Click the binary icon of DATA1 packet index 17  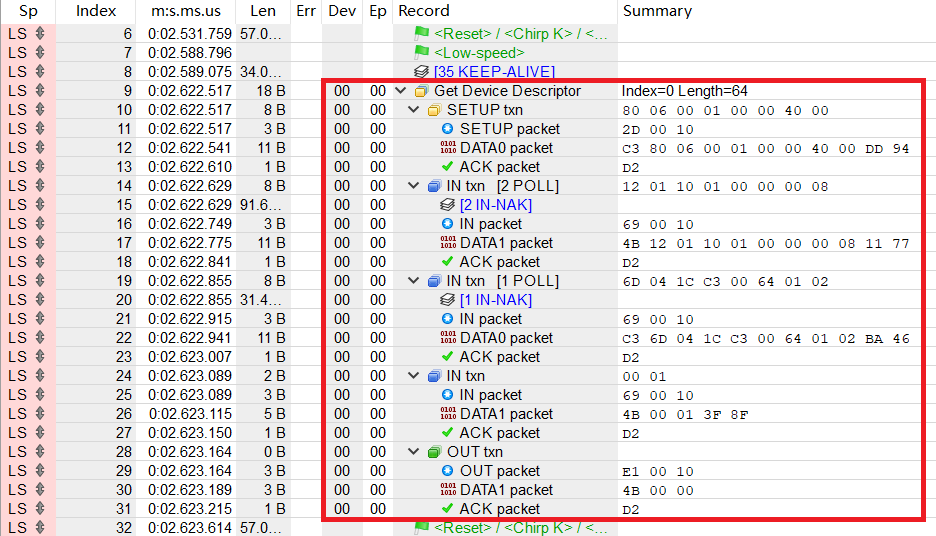pos(448,242)
